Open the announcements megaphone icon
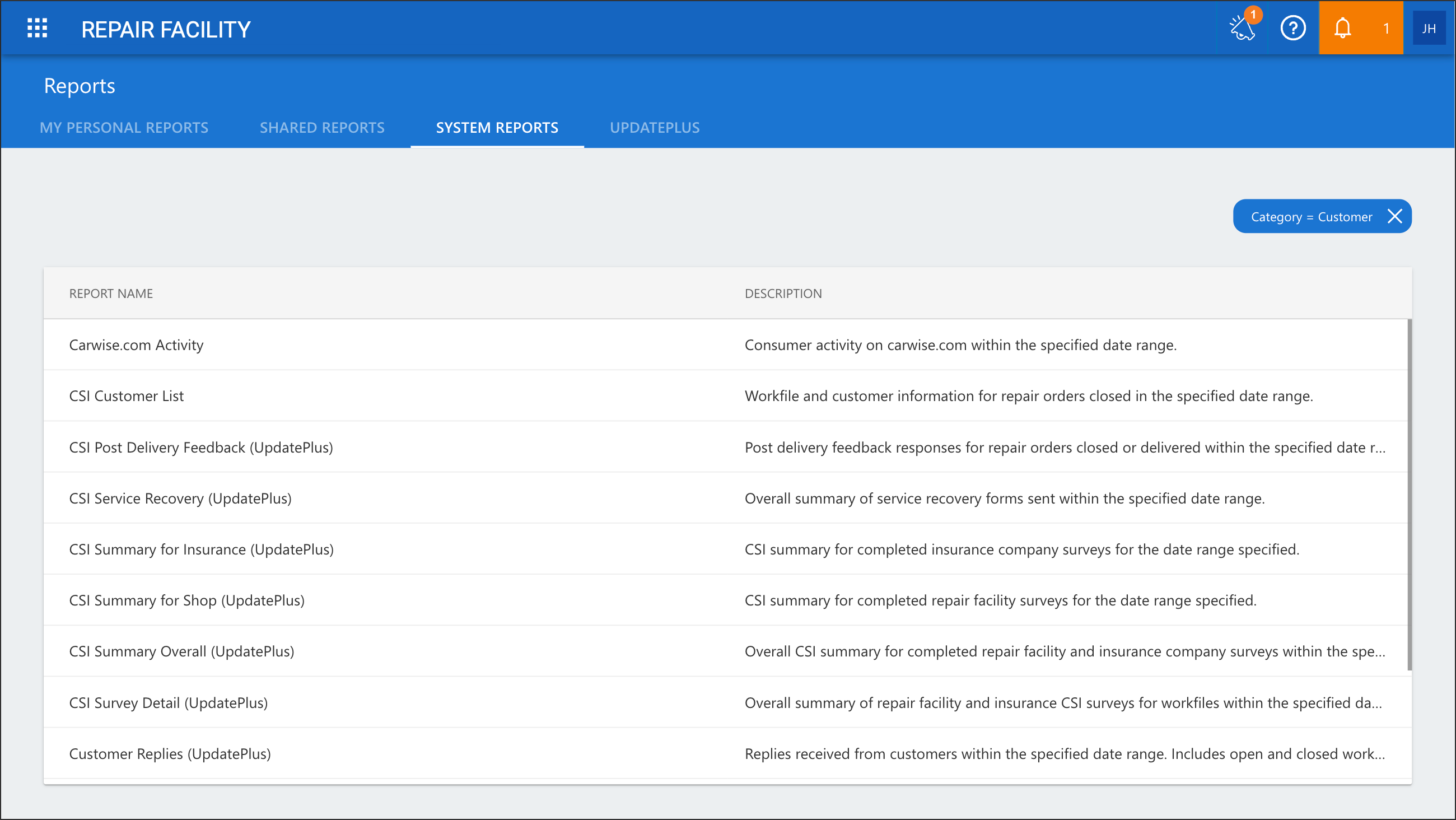 [x=1243, y=27]
